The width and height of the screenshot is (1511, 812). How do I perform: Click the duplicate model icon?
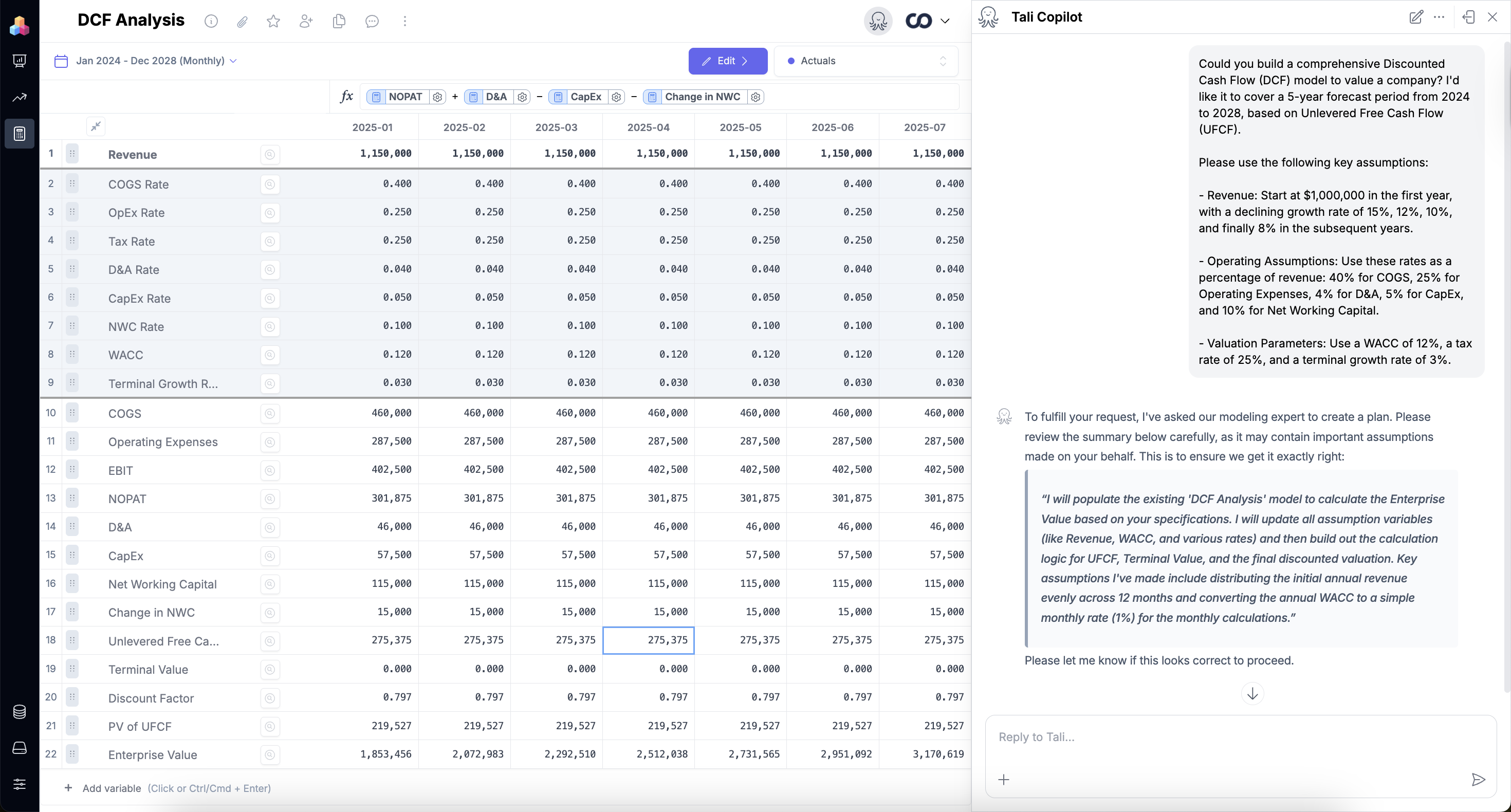point(339,21)
